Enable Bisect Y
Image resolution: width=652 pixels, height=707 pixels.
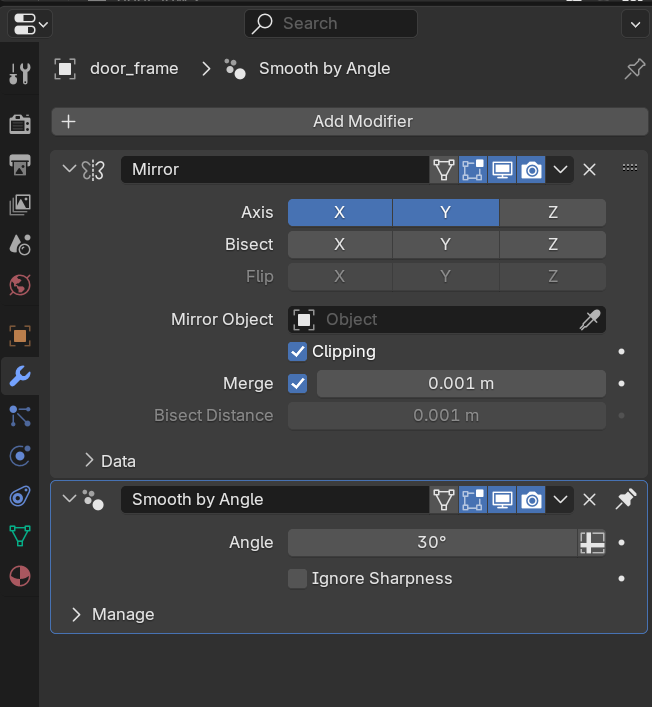445,244
